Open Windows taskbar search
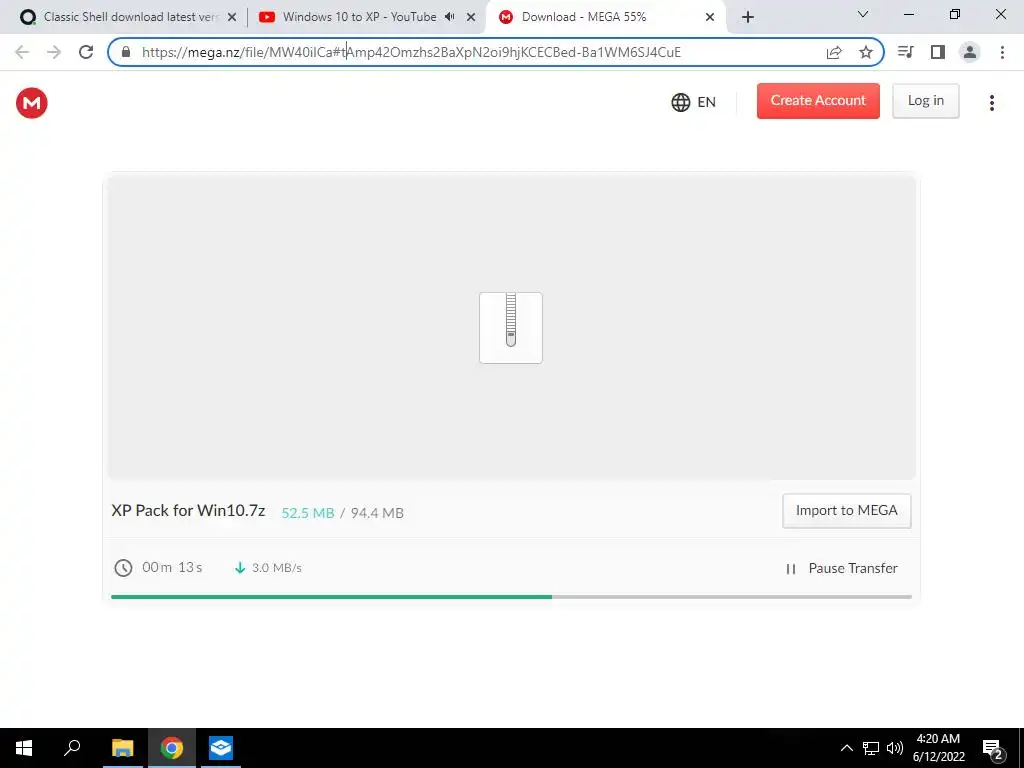 [x=72, y=748]
